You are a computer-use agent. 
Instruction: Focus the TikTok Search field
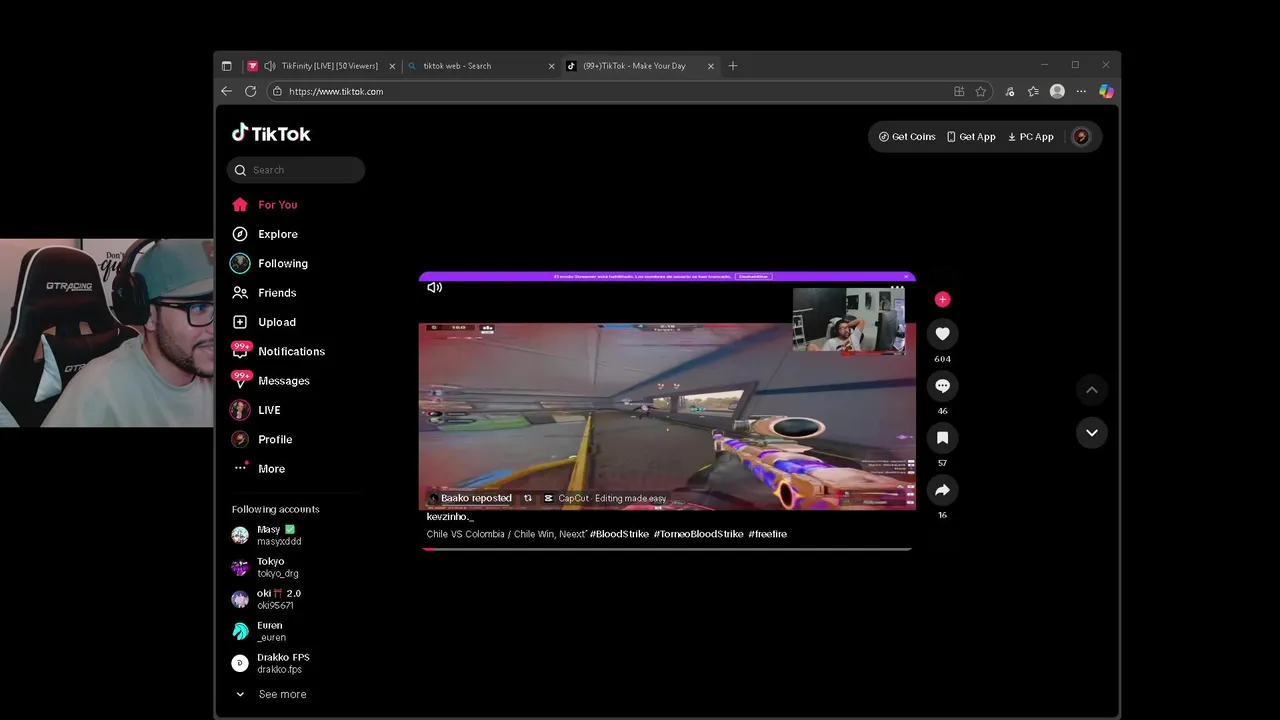pyautogui.click(x=296, y=170)
